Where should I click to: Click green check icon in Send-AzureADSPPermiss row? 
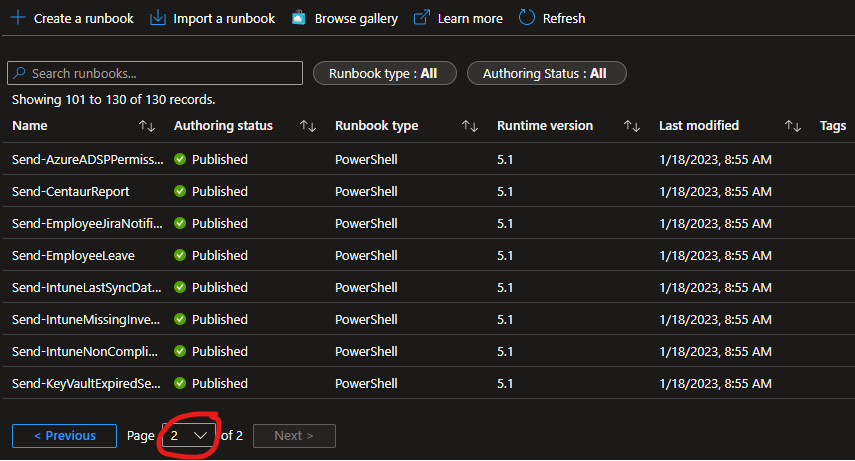(x=180, y=159)
